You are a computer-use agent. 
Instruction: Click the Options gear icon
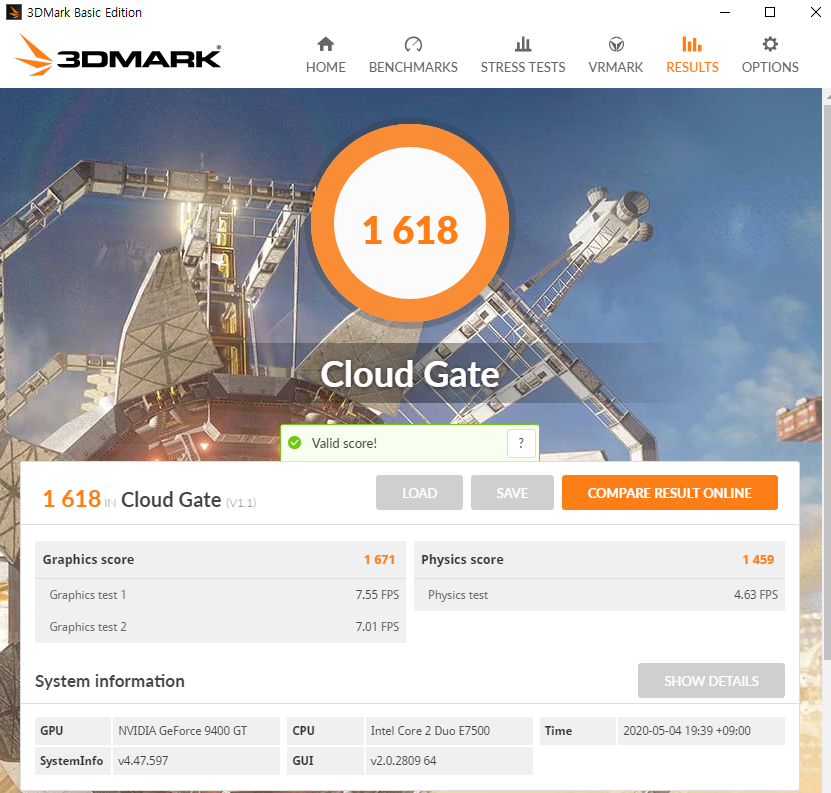(x=770, y=44)
